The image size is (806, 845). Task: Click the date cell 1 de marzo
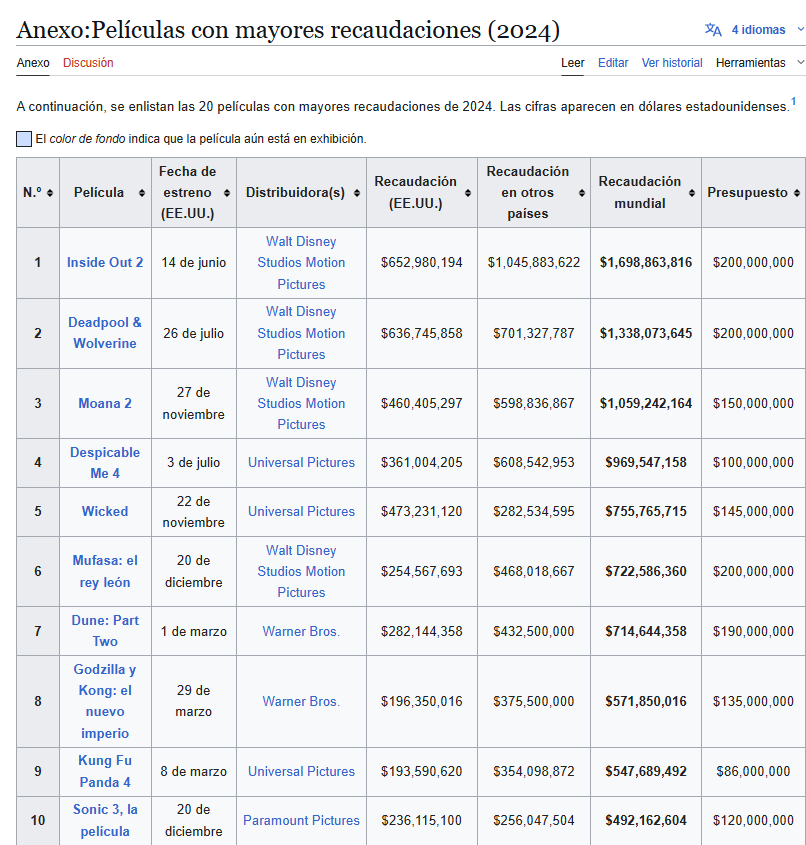[193, 631]
